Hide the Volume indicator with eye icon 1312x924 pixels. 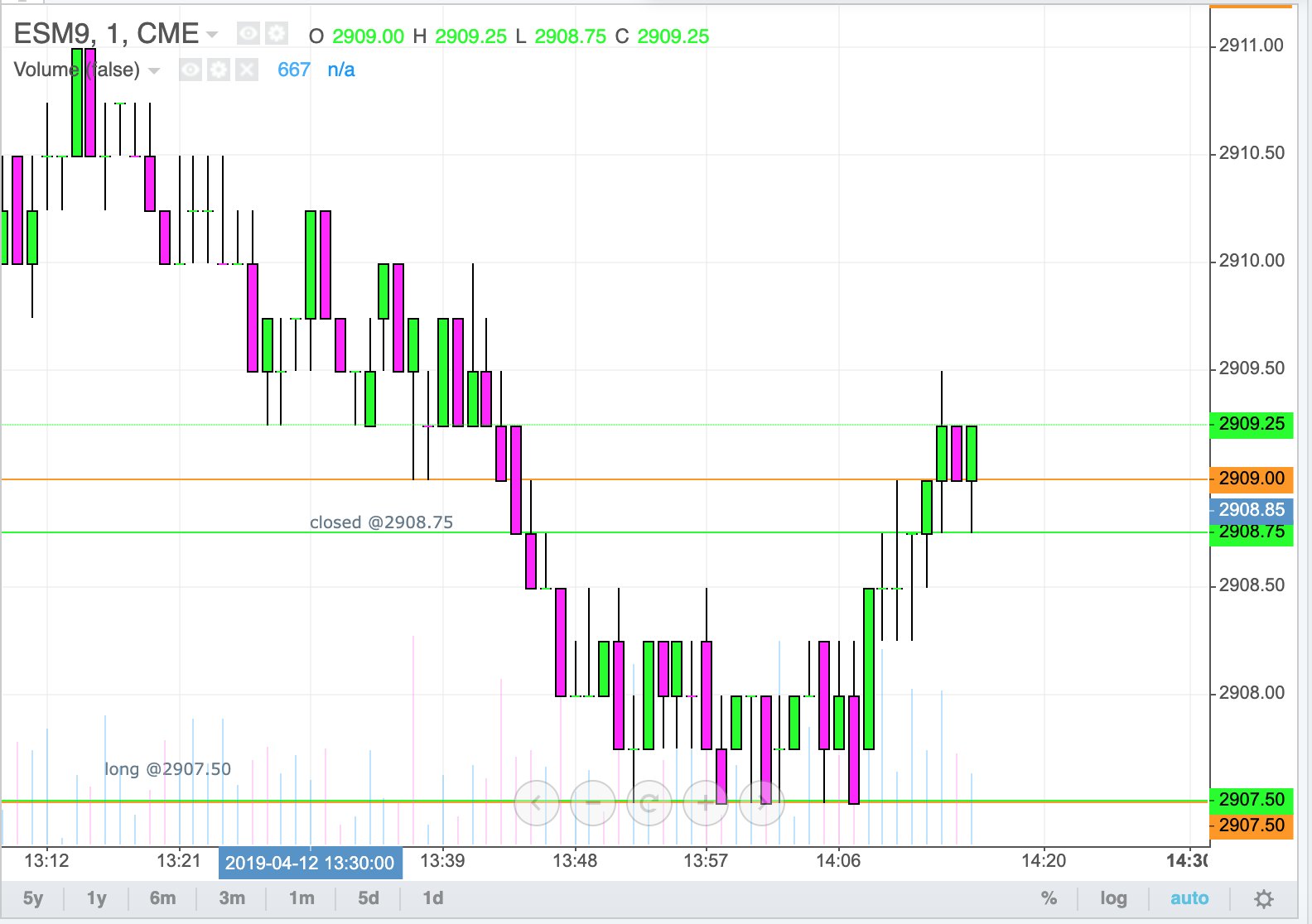click(191, 70)
